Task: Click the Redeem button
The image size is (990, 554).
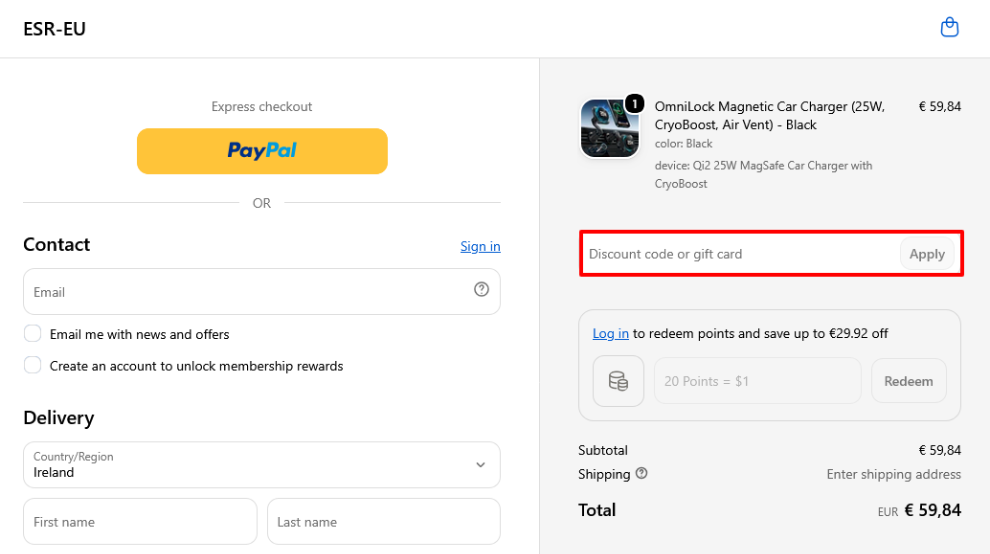Action: pyautogui.click(x=909, y=381)
